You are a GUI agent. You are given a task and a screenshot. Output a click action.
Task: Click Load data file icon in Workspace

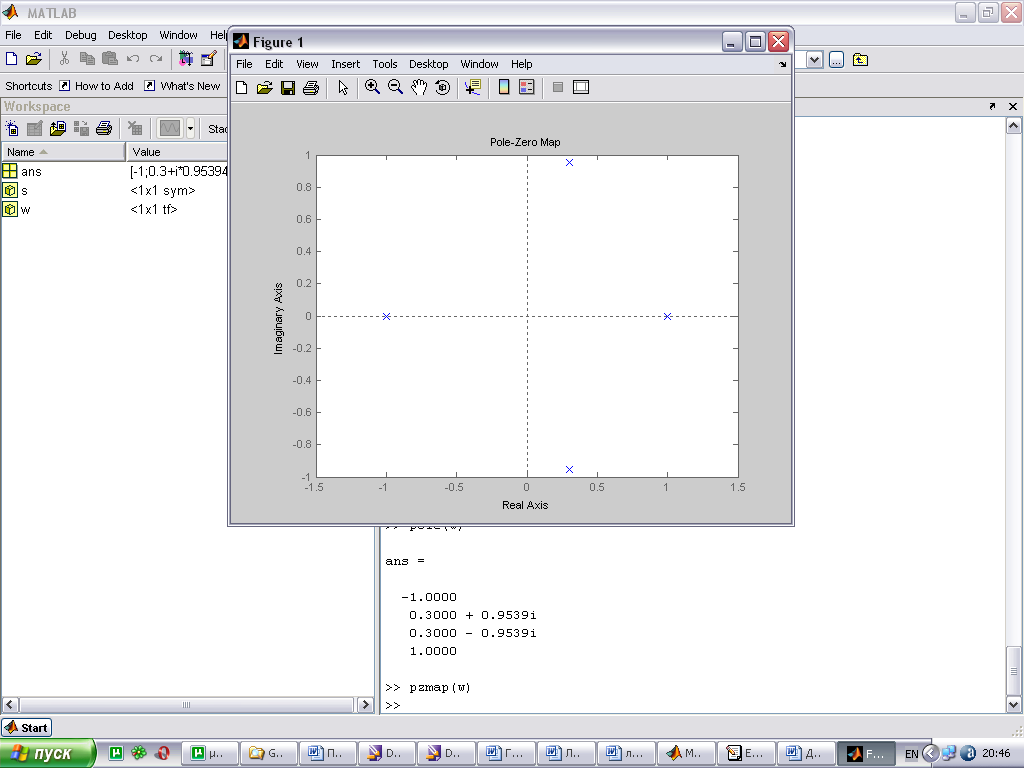pyautogui.click(x=57, y=128)
